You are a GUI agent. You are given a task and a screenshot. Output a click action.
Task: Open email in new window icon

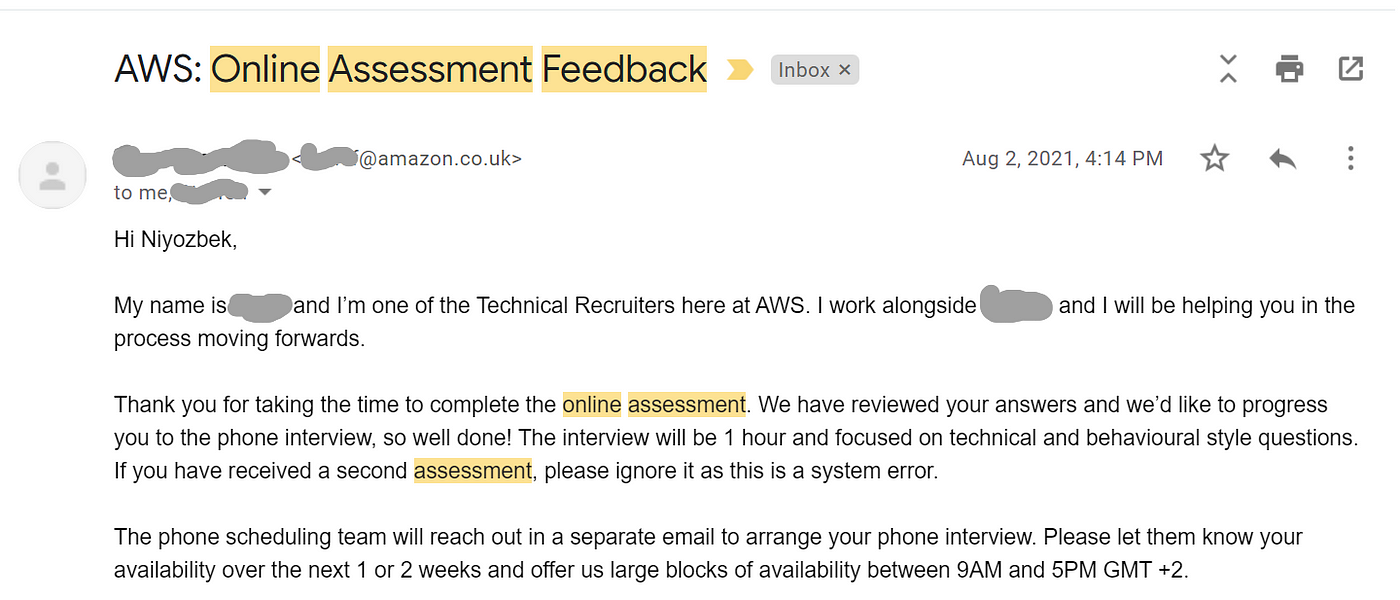tap(1351, 68)
